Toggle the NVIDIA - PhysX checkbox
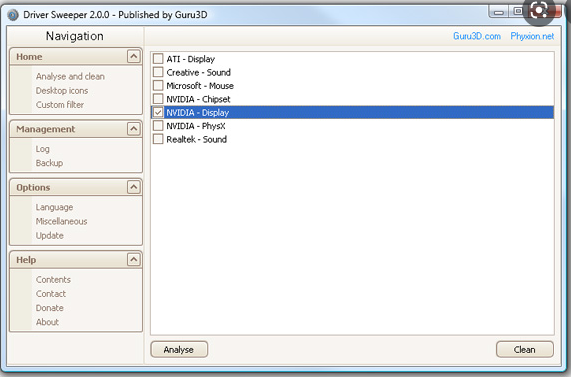 (158, 126)
